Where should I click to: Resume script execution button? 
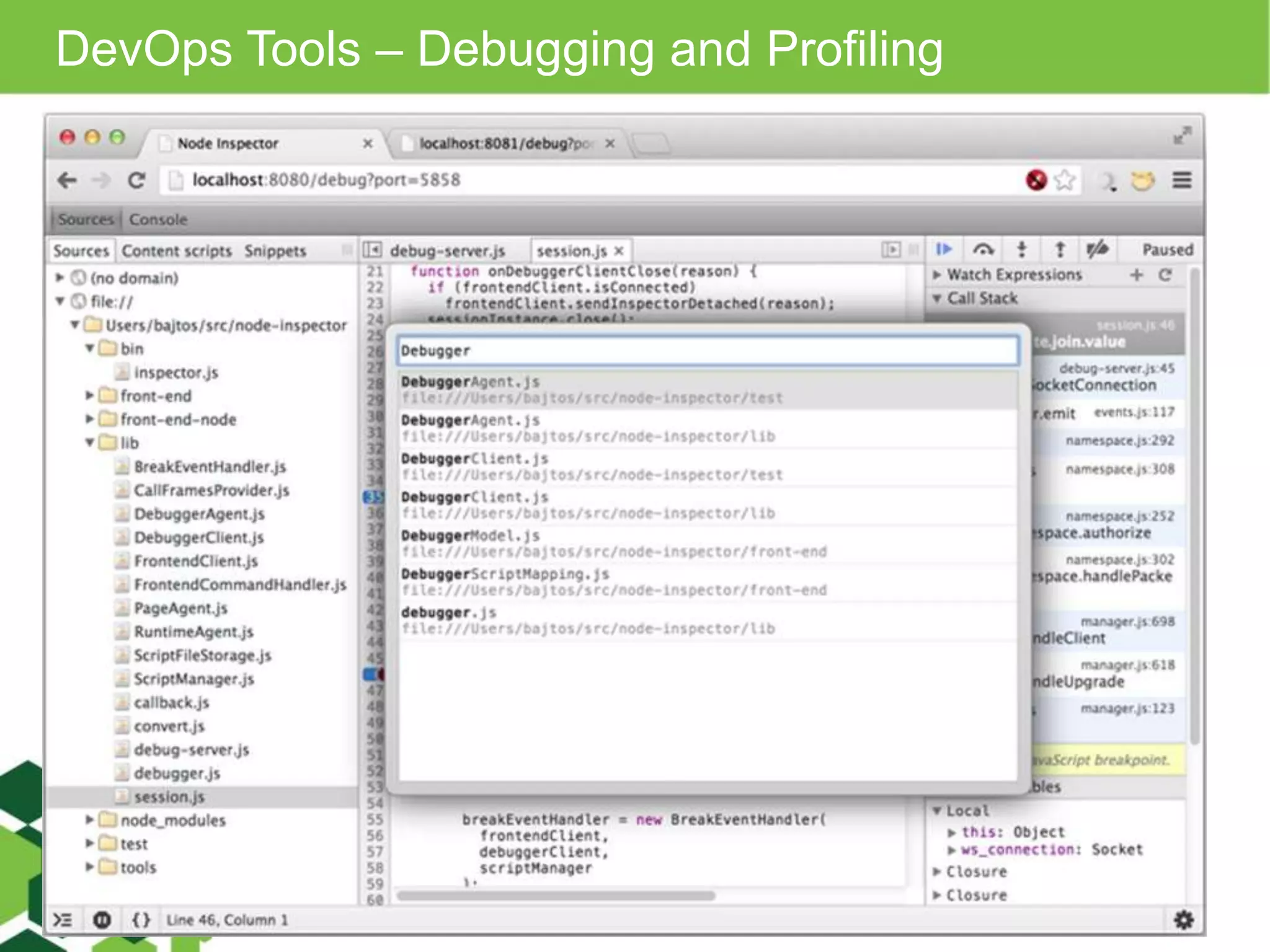point(944,250)
